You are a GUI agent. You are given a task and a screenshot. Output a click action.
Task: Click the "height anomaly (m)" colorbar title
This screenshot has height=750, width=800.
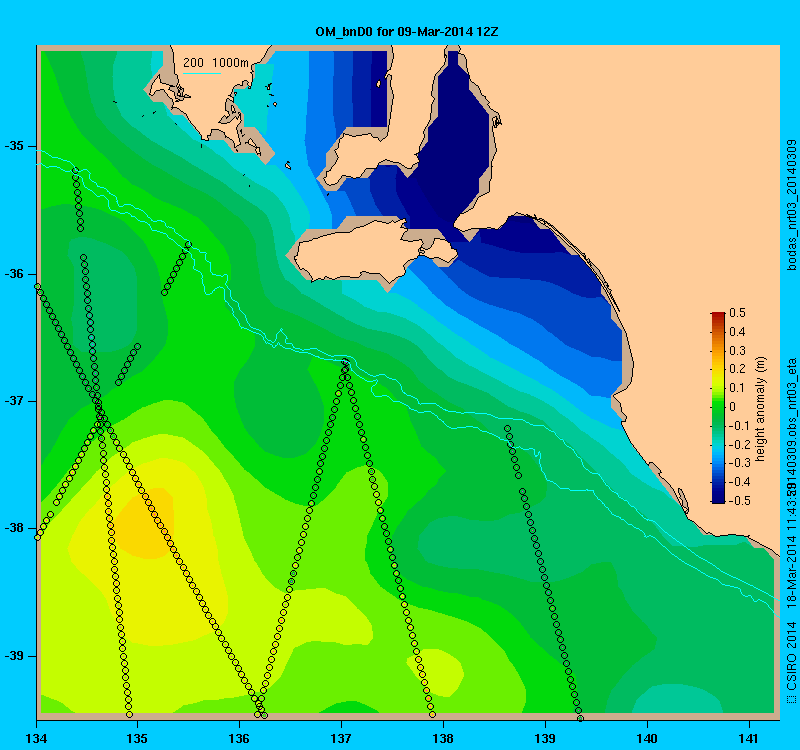pyautogui.click(x=761, y=409)
